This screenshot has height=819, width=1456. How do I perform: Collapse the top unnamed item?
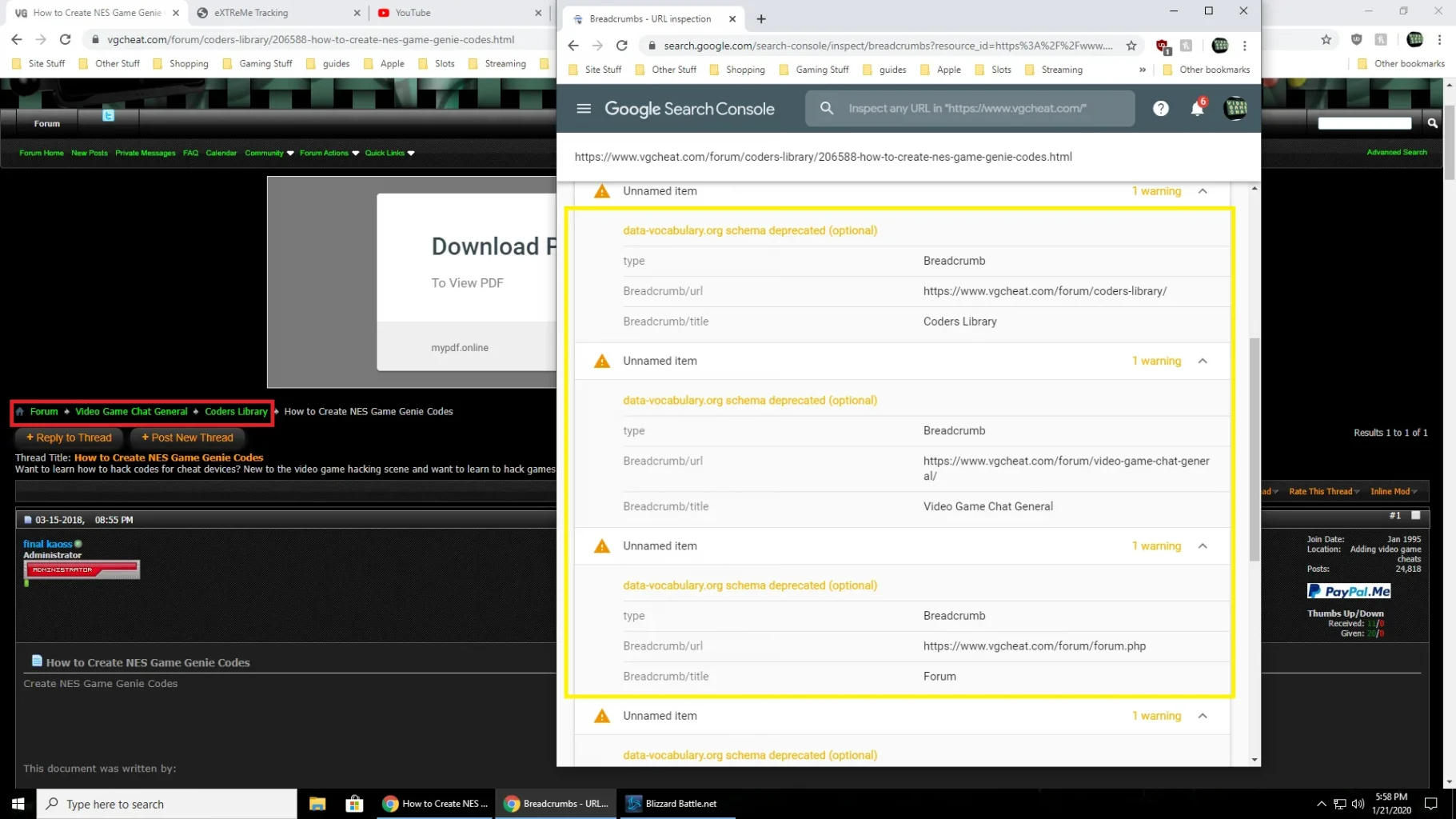tap(1203, 191)
